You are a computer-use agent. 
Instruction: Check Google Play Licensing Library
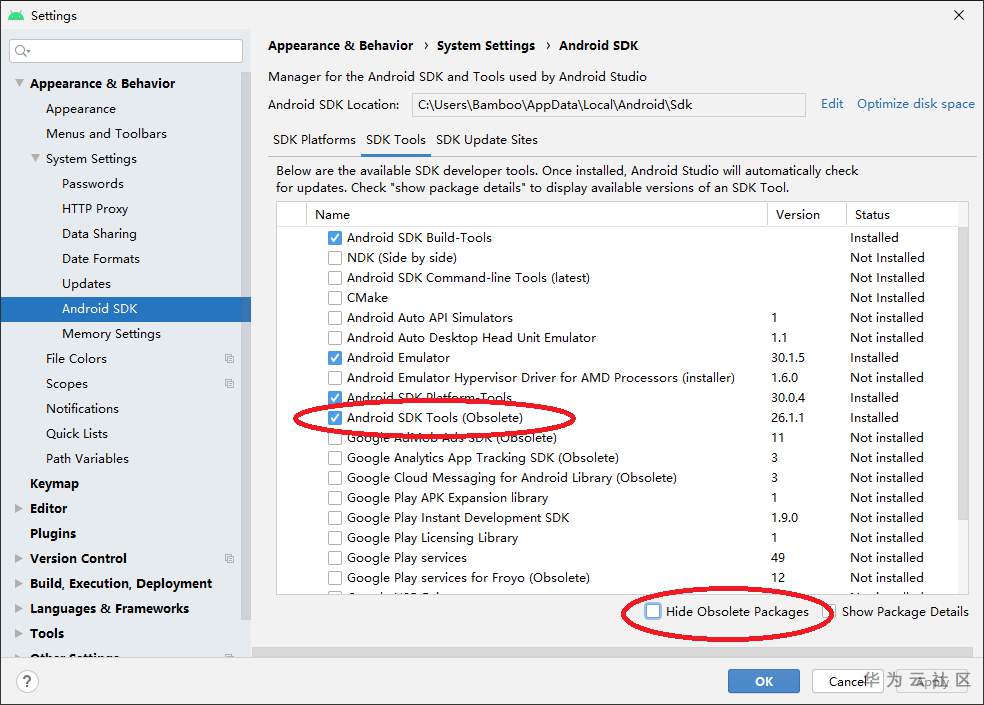[x=335, y=538]
